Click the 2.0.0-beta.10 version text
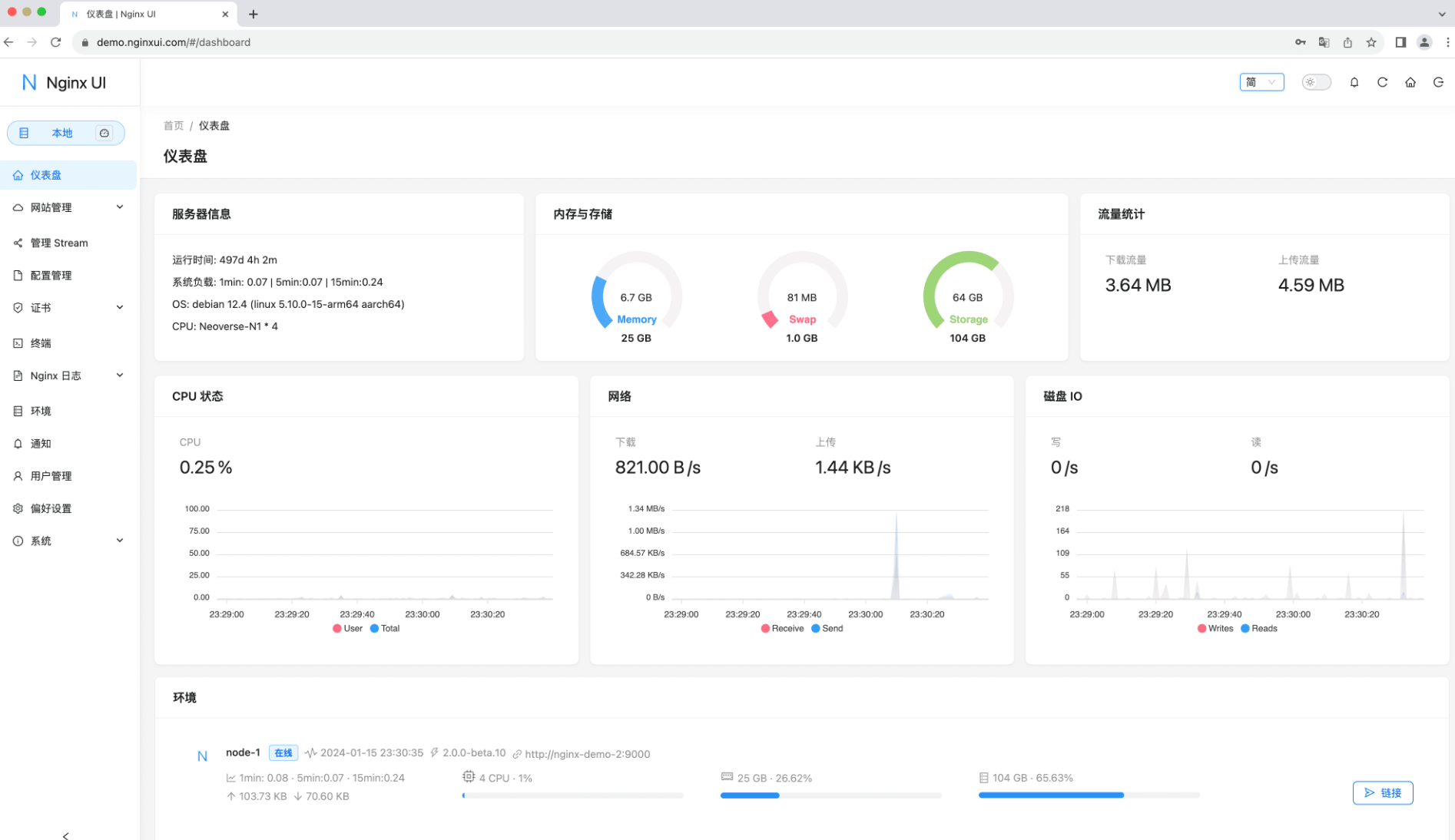This screenshot has height=840, width=1455. [x=474, y=753]
